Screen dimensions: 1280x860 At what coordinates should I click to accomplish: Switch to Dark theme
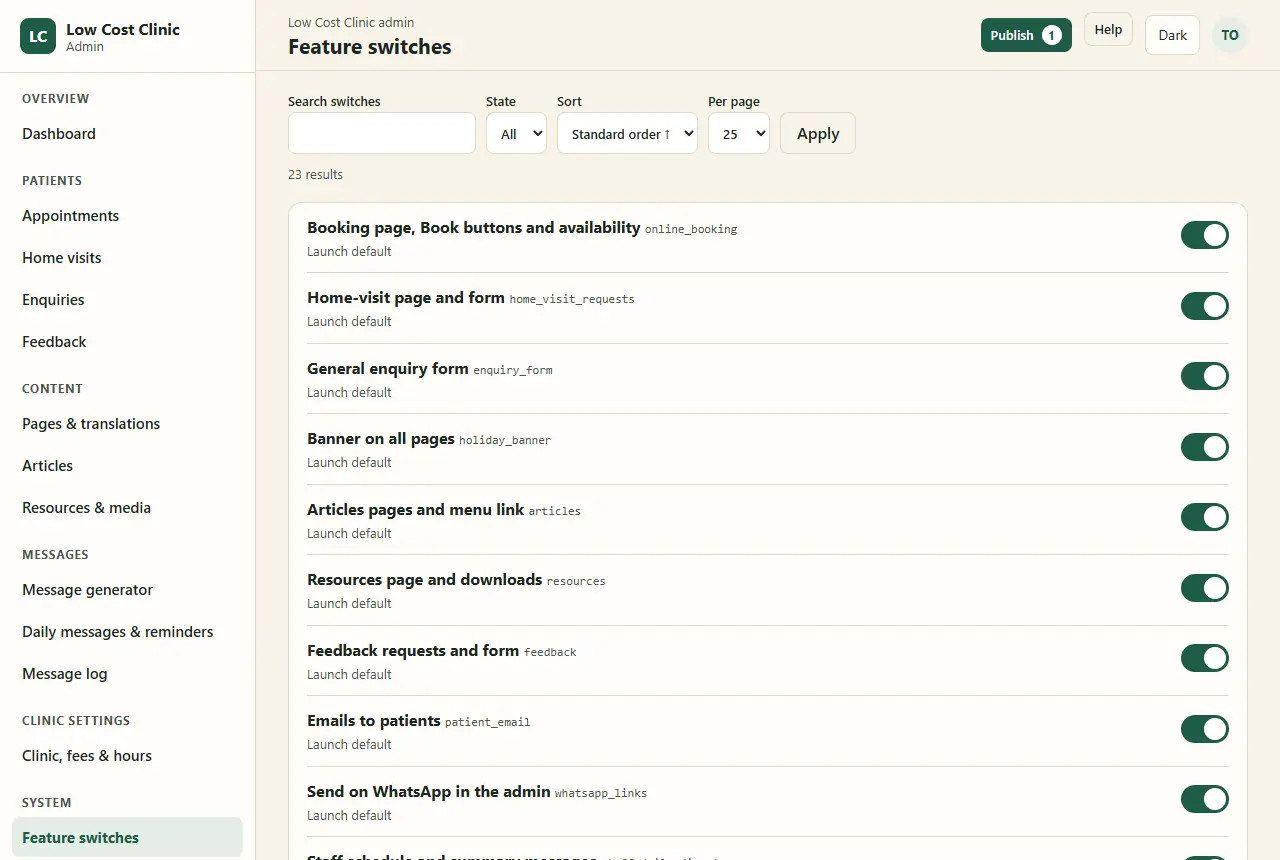(1172, 35)
